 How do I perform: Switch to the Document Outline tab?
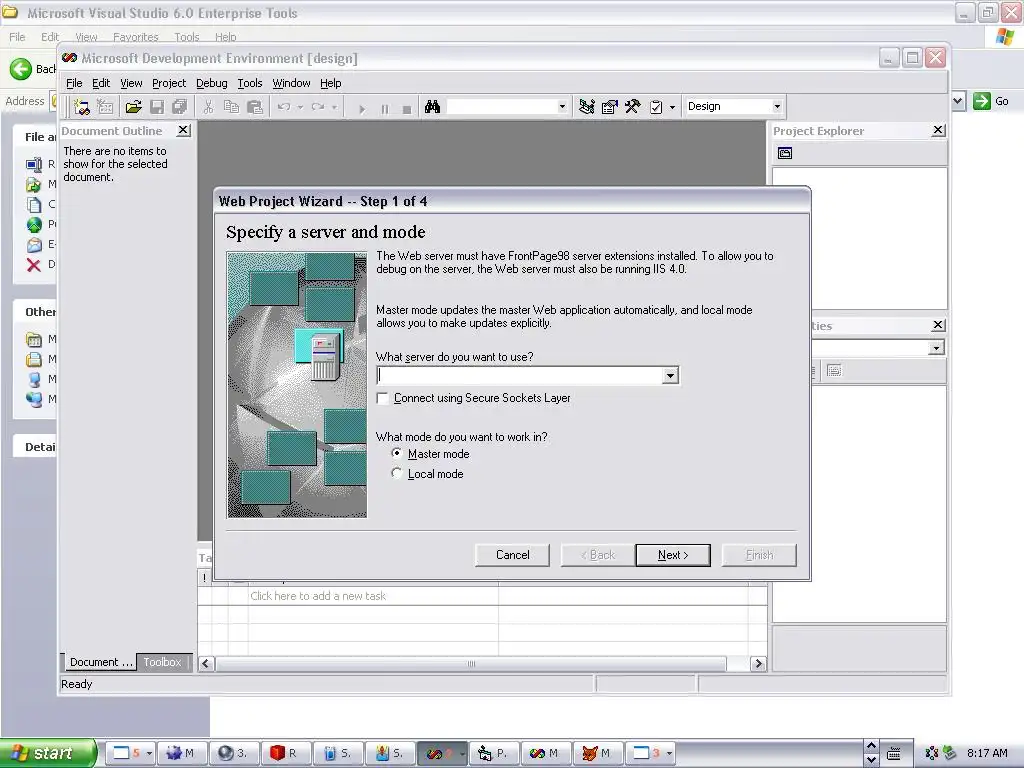(x=101, y=662)
